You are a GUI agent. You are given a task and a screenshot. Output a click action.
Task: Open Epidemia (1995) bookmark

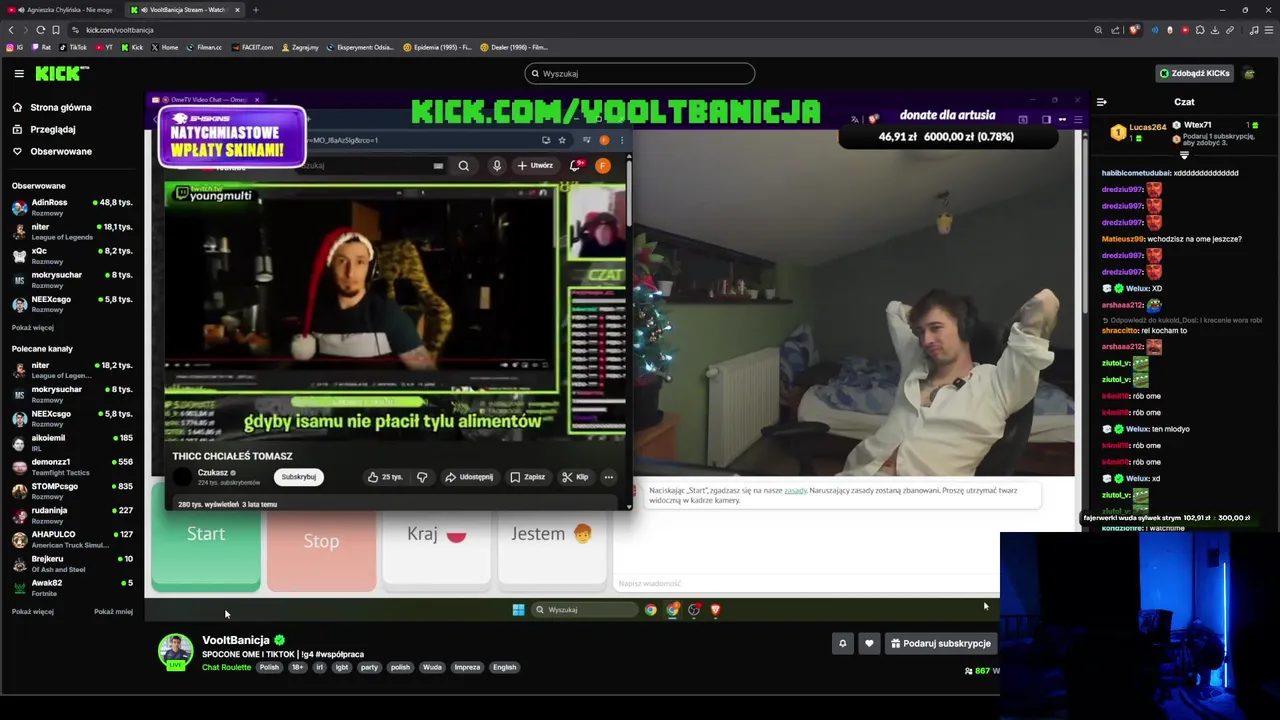click(x=437, y=47)
